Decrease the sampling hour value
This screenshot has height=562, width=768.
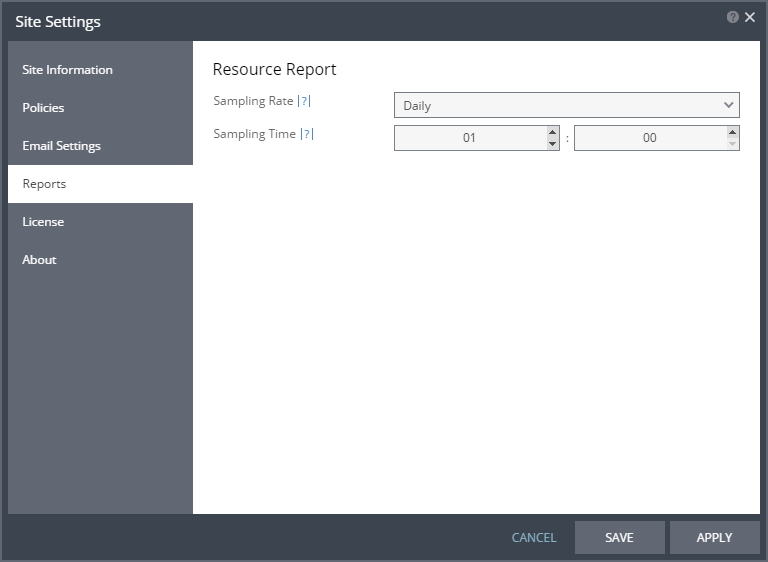tap(552, 144)
